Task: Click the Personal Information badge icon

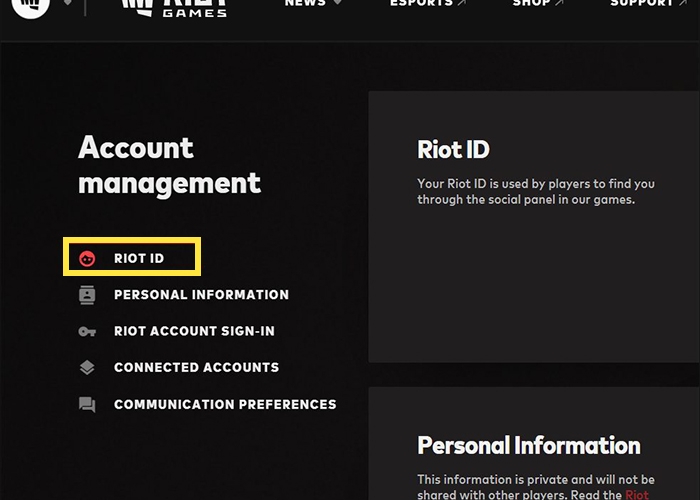Action: click(87, 295)
